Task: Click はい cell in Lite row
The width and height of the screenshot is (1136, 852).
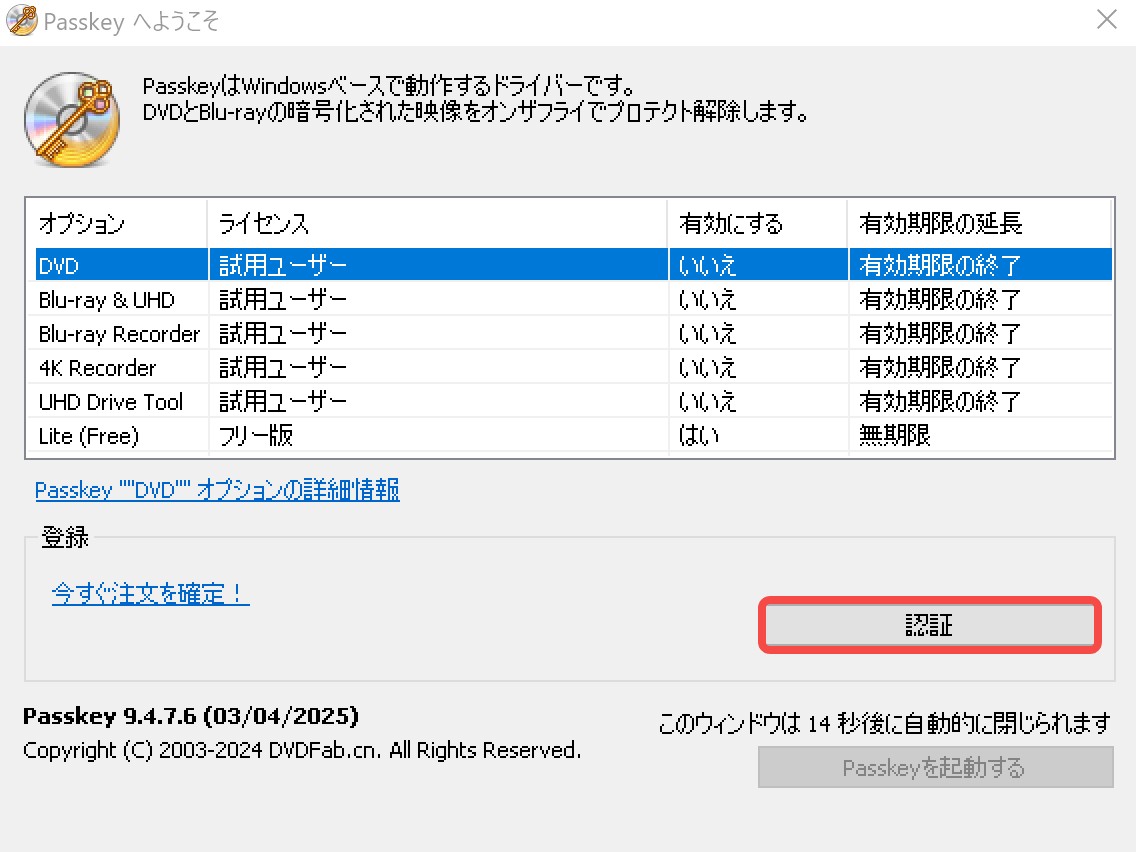Action: [698, 435]
